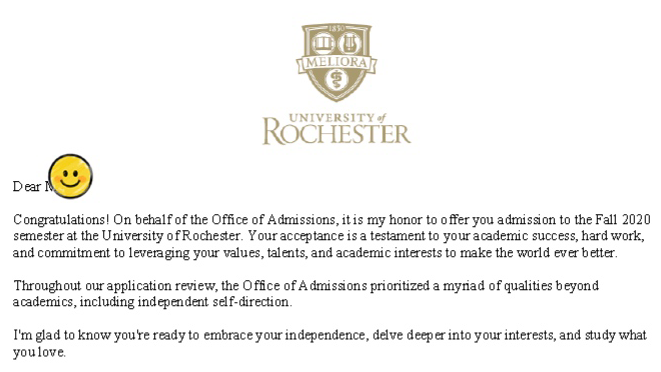Click the 'UNIVERSITY of' text in logo
This screenshot has height=372, width=661.
(338, 117)
